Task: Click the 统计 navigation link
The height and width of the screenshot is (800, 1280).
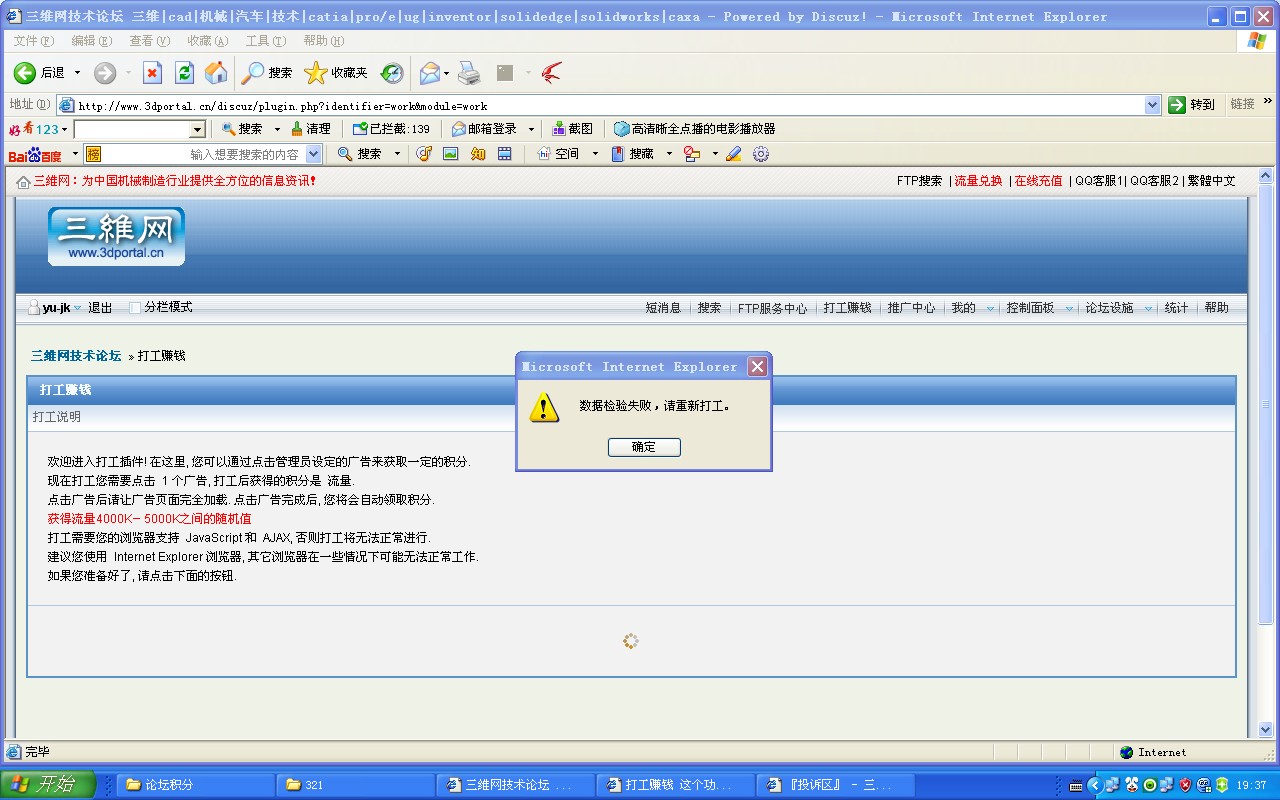Action: click(1177, 308)
